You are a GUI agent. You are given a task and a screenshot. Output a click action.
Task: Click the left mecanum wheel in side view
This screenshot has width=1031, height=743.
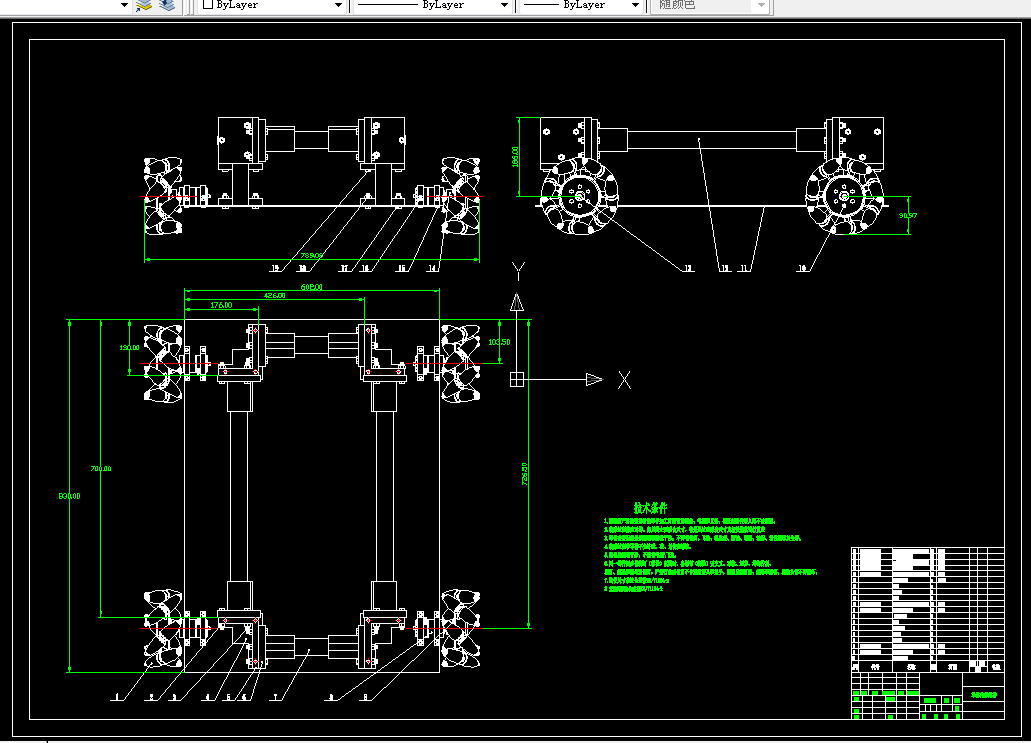(579, 196)
